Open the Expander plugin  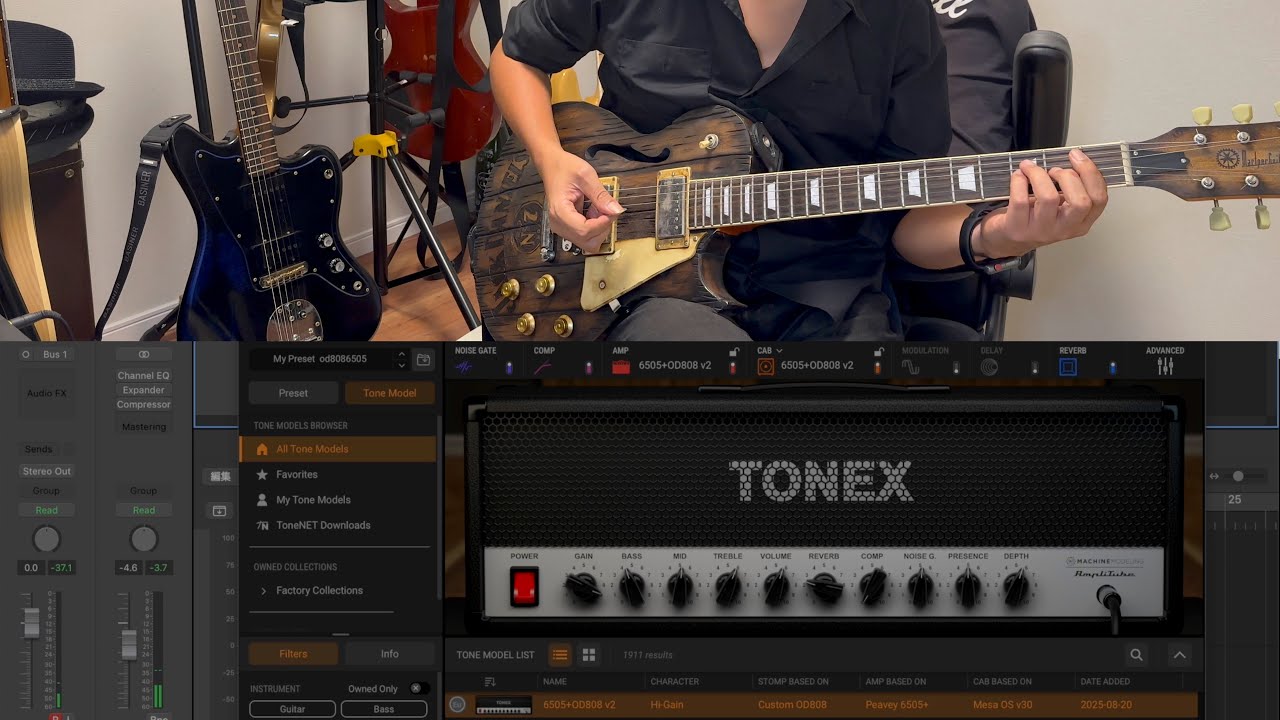pos(144,390)
